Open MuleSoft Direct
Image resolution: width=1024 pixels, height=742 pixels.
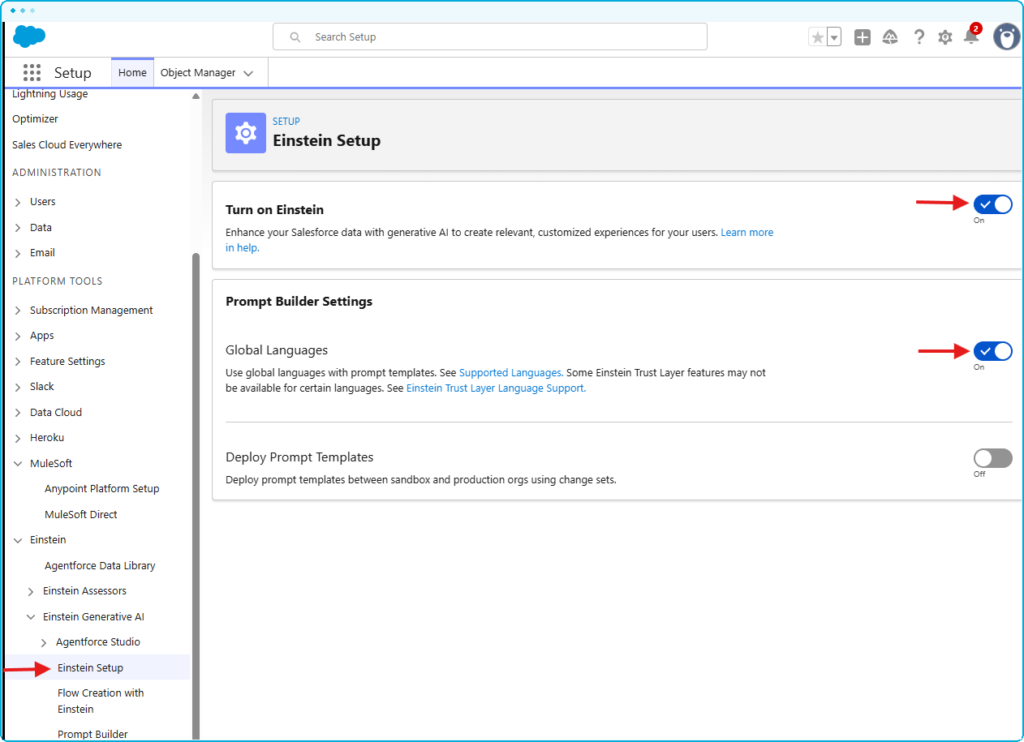pos(80,515)
